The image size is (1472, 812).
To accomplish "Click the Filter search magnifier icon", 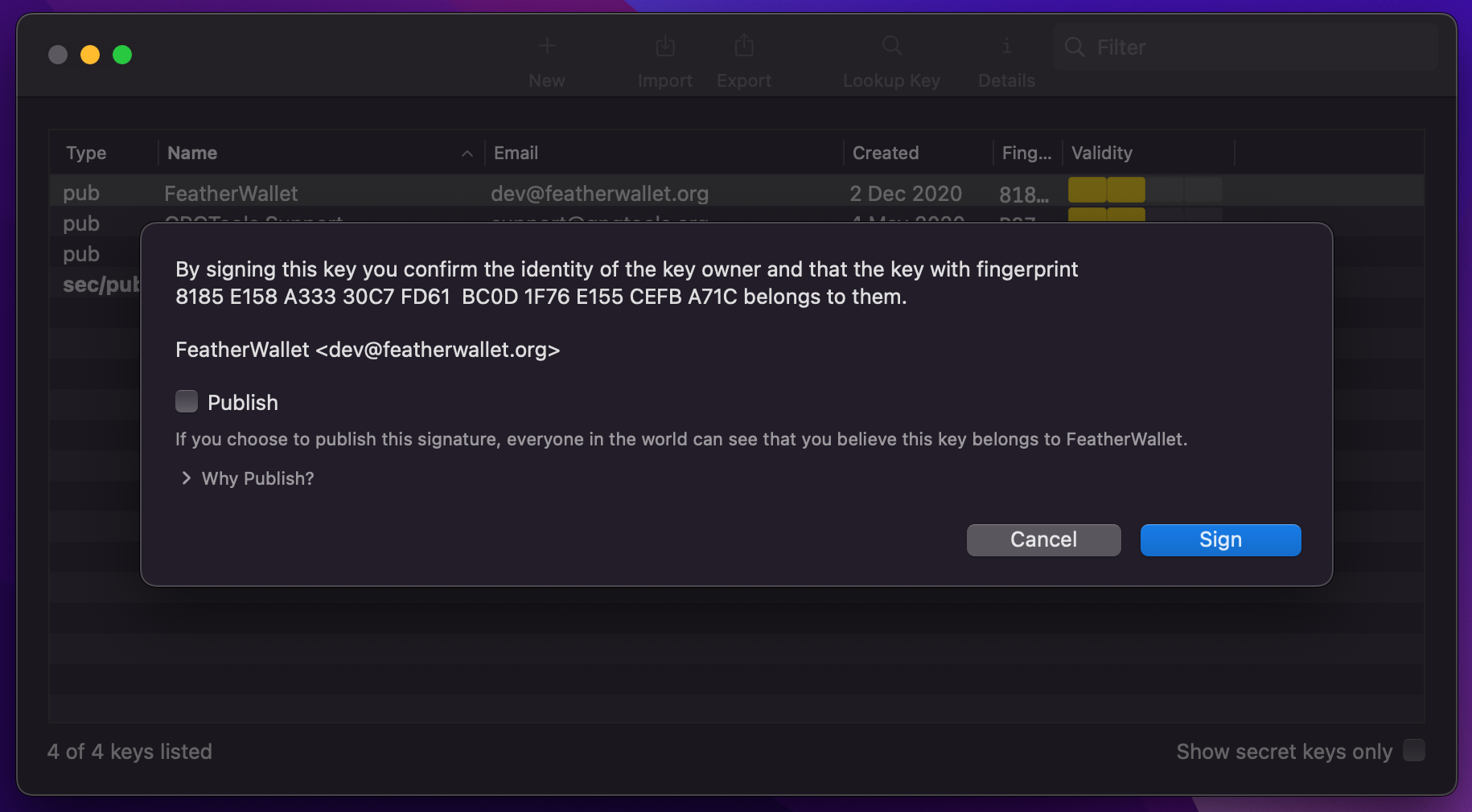I will pyautogui.click(x=1075, y=47).
